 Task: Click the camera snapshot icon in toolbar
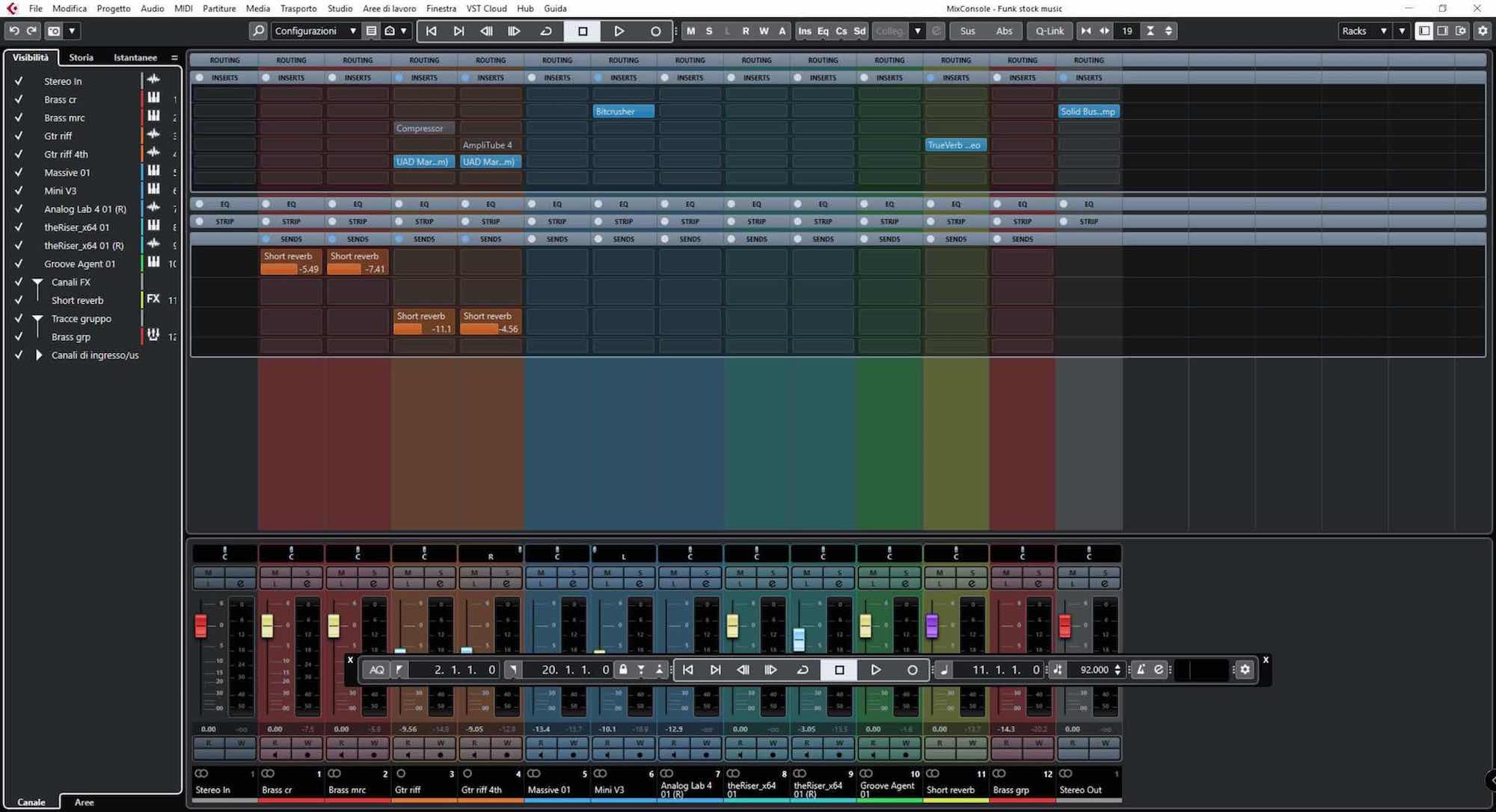click(54, 31)
